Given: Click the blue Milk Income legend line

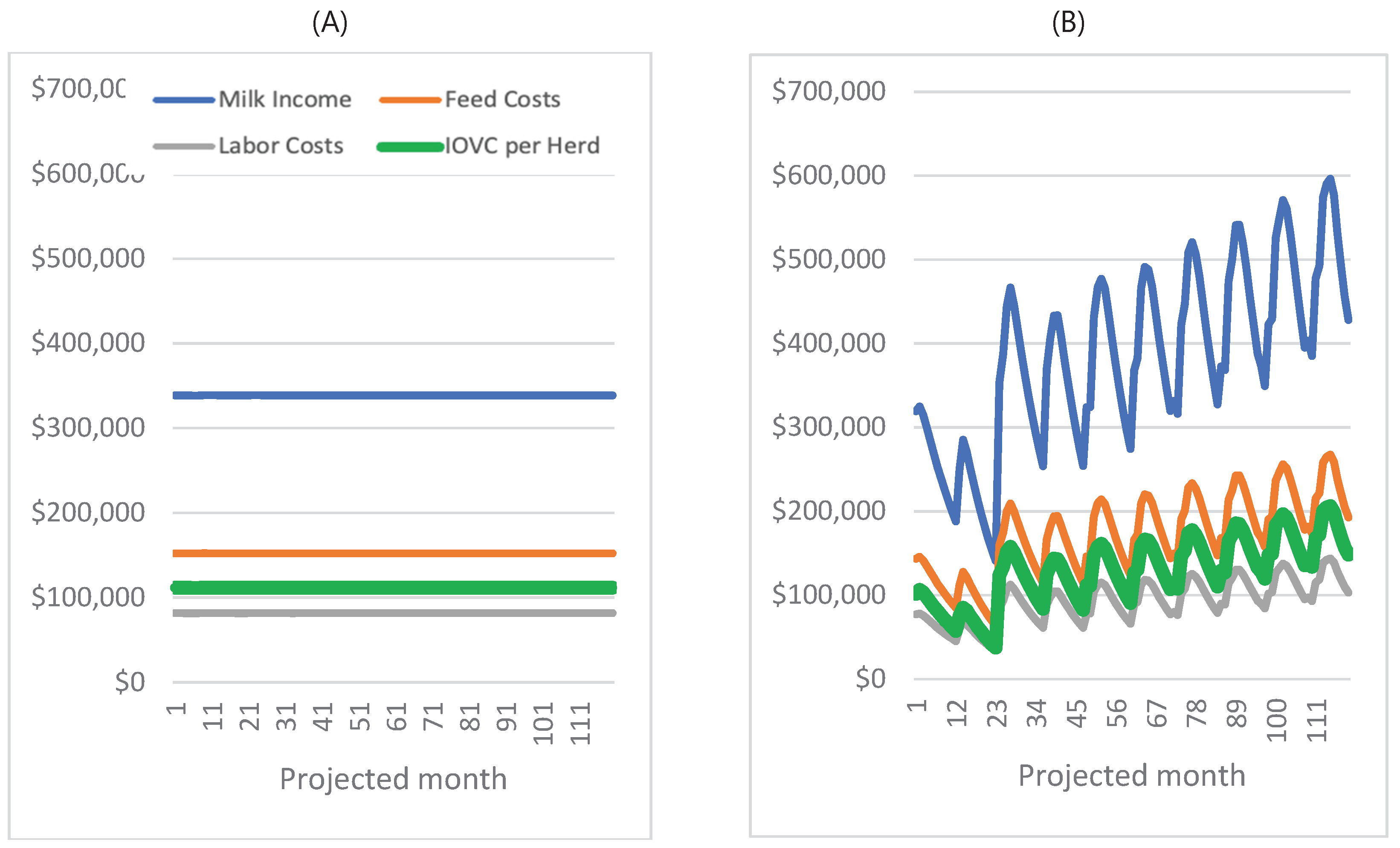Looking at the screenshot, I should point(183,101).
